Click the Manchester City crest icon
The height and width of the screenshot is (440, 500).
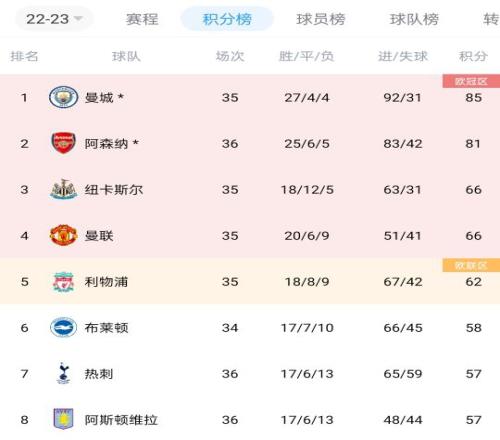pos(63,97)
